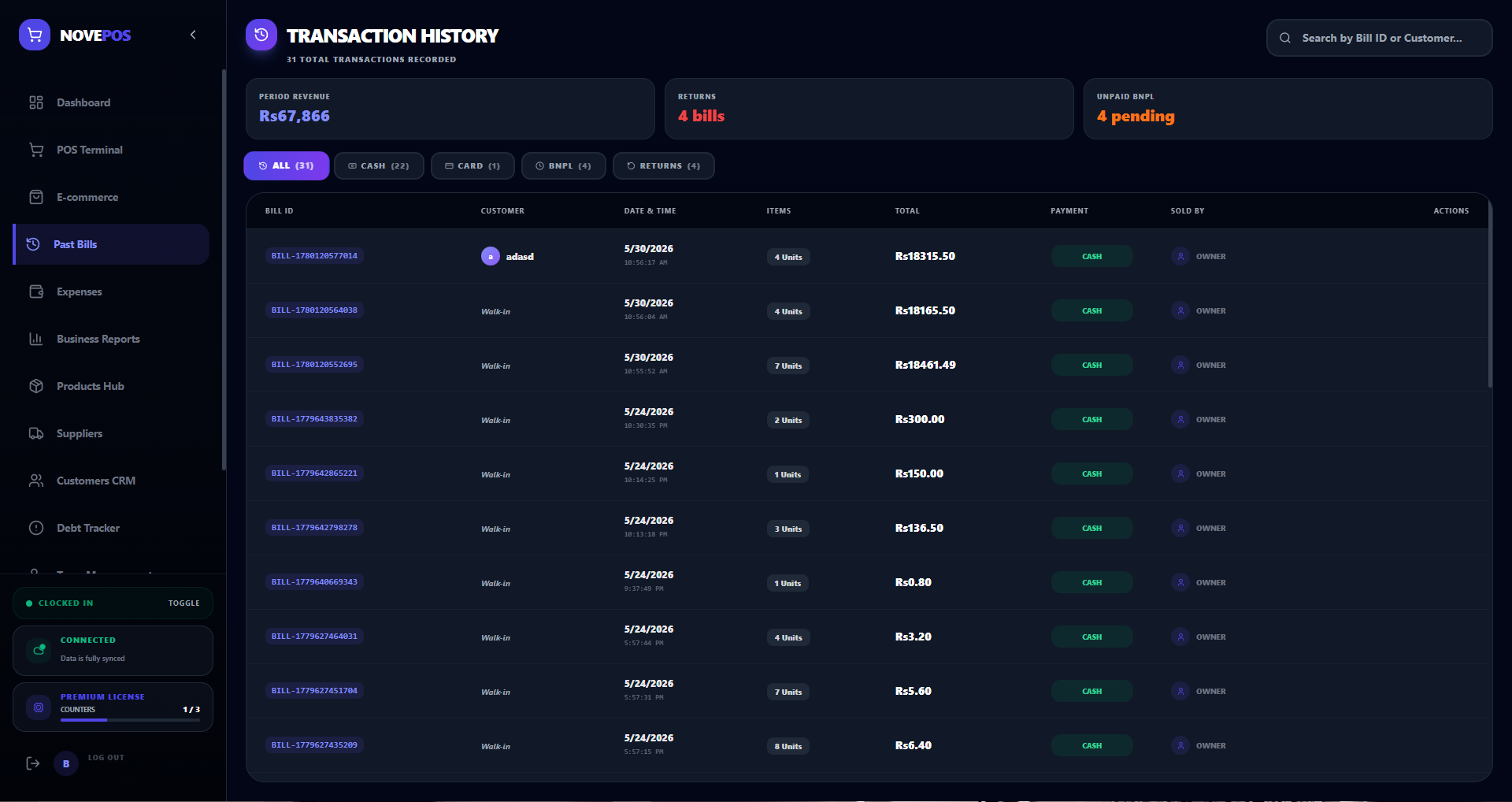Open Expenses section
Image resolution: width=1512 pixels, height=802 pixels.
coord(111,291)
